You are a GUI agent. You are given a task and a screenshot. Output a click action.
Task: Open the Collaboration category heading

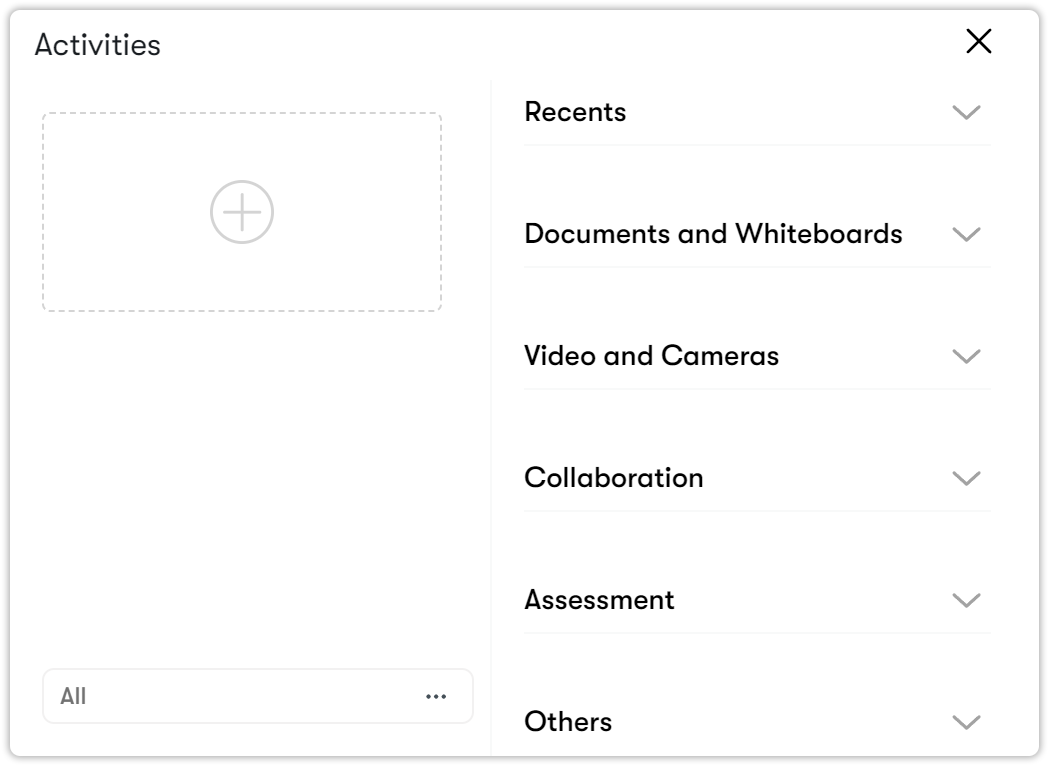(x=613, y=478)
